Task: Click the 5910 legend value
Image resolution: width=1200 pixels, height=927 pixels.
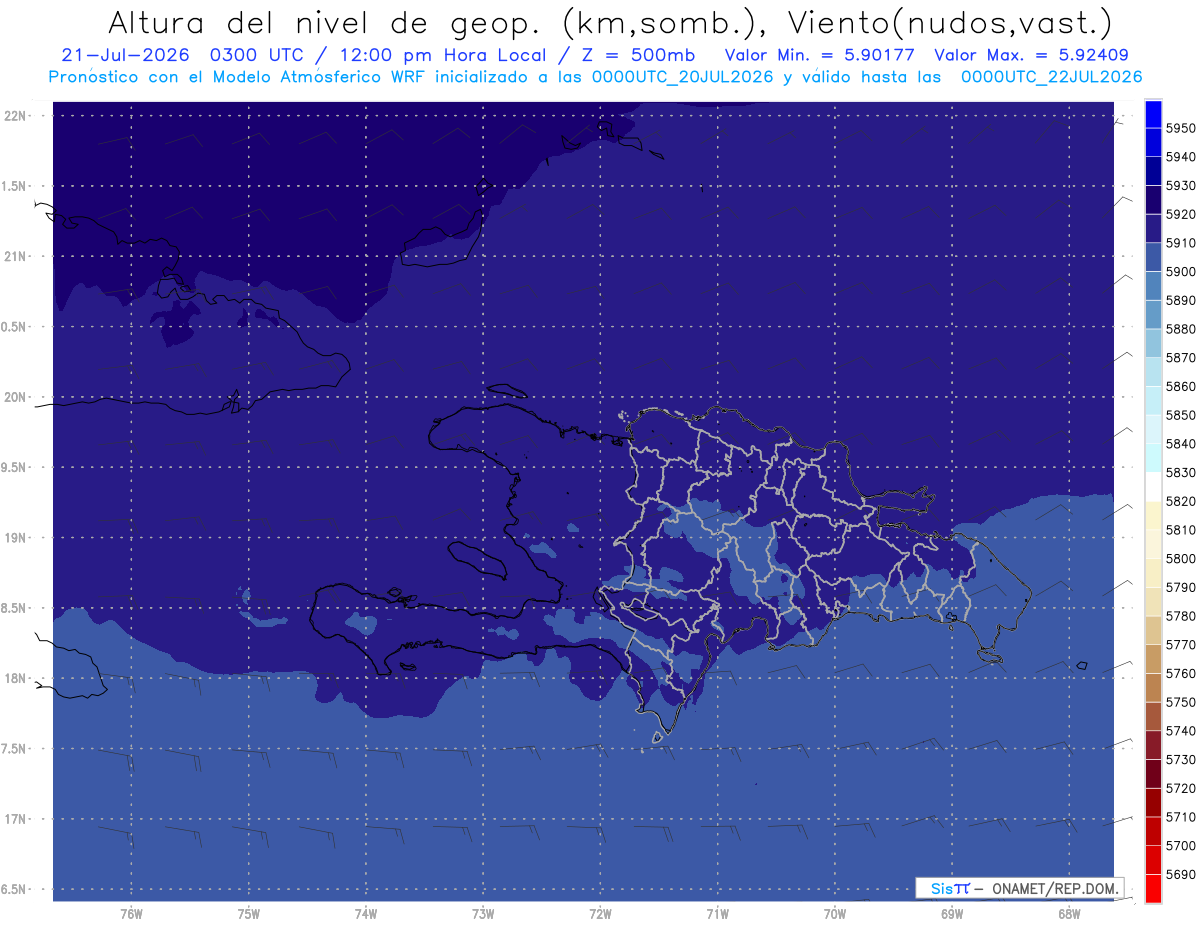Action: 1180,243
